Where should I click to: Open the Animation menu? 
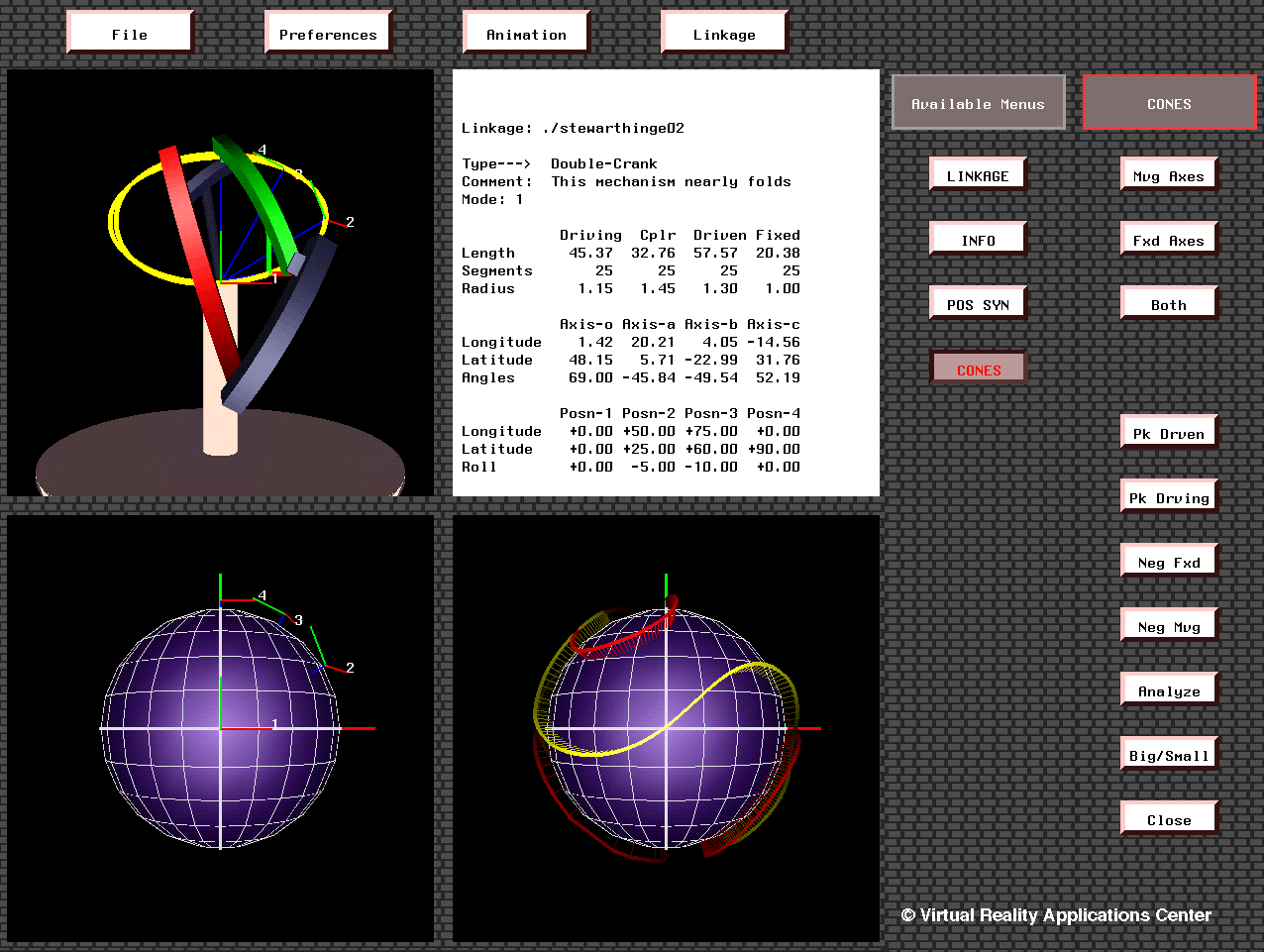tap(526, 34)
